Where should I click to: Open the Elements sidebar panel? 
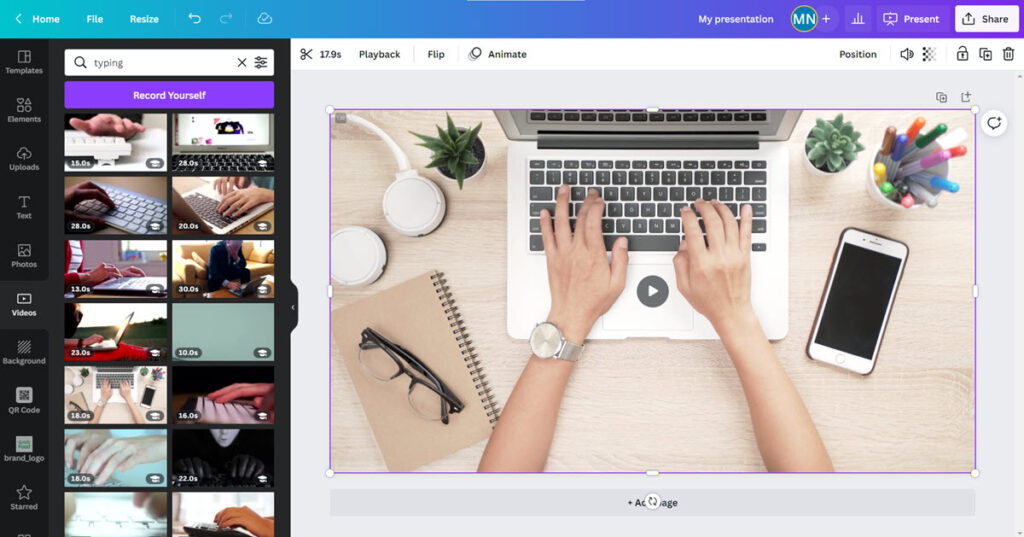(24, 110)
